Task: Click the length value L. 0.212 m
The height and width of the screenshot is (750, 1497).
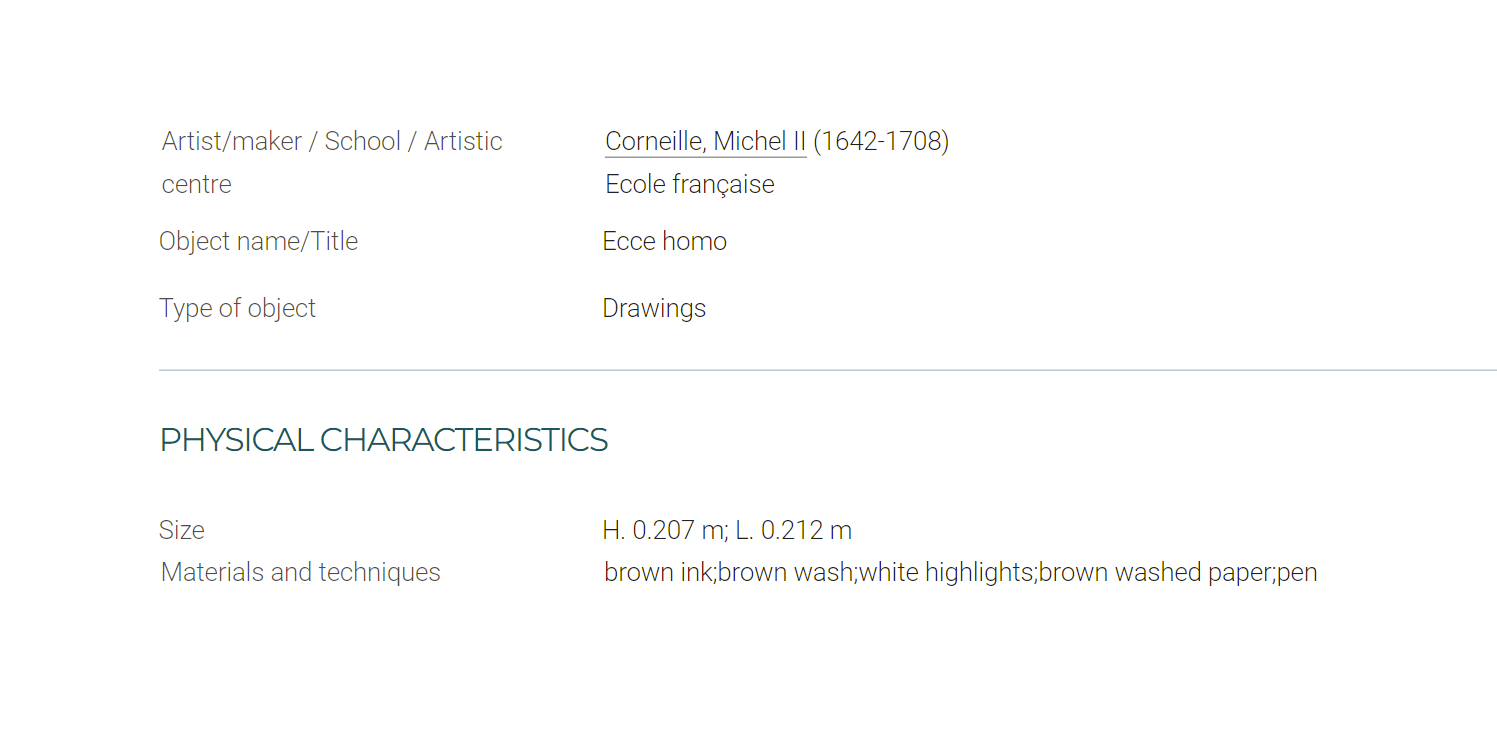Action: (793, 530)
